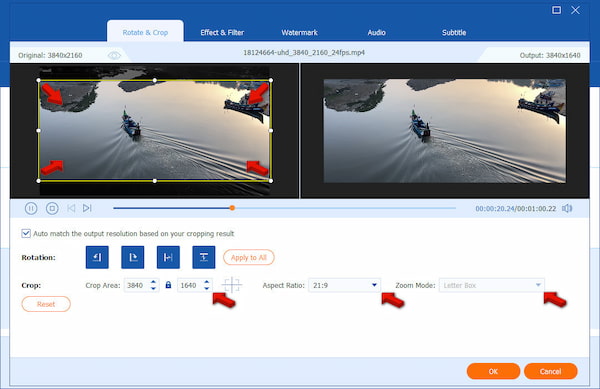Screen dimensions: 600x389
Task: Click the top-left crop handle
Action: coord(38,80)
